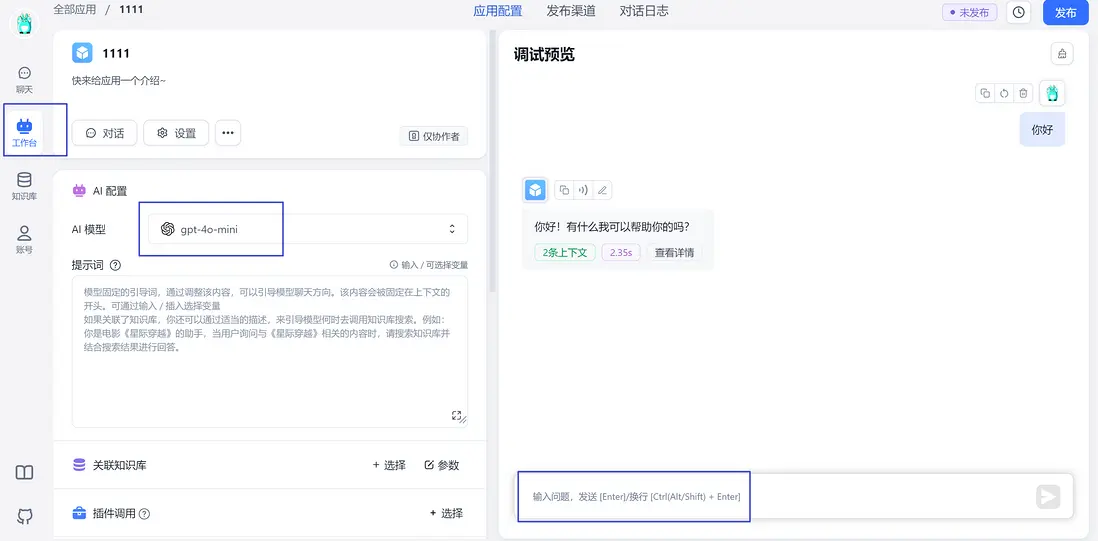Click the 2.35s response time tag
The image size is (1098, 541).
[620, 253]
